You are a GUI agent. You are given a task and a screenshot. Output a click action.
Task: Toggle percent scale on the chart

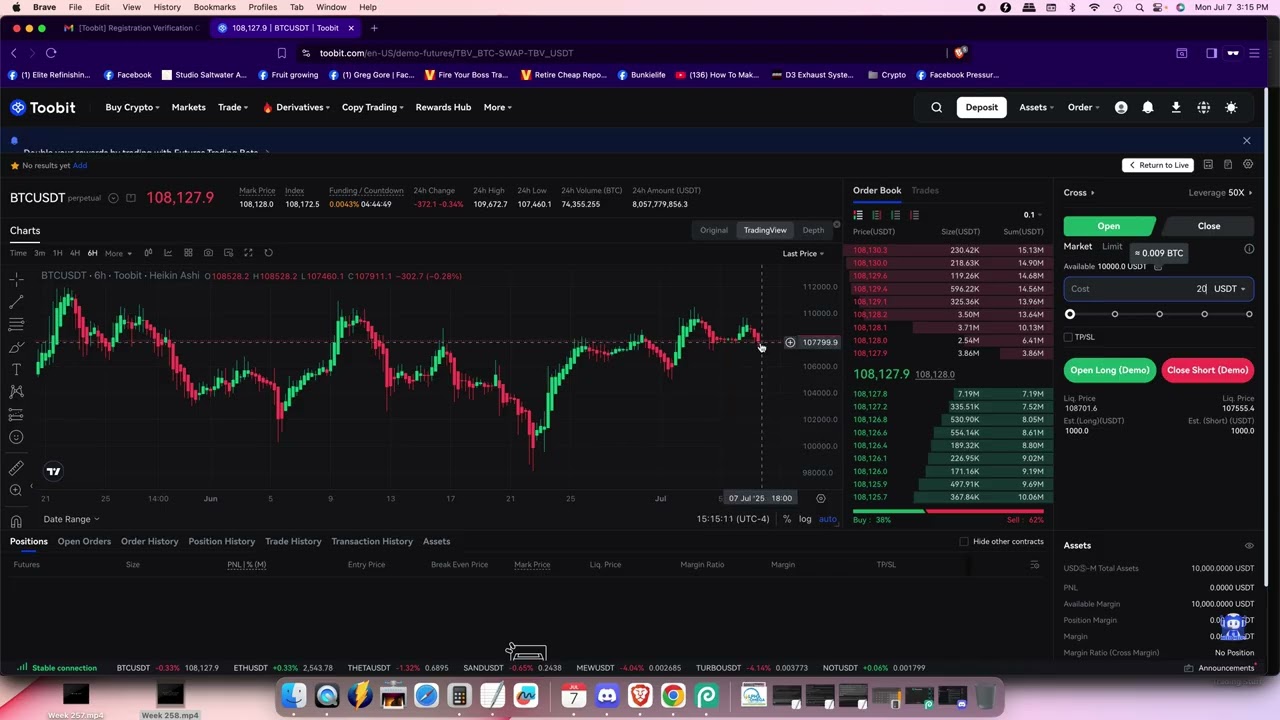point(787,519)
